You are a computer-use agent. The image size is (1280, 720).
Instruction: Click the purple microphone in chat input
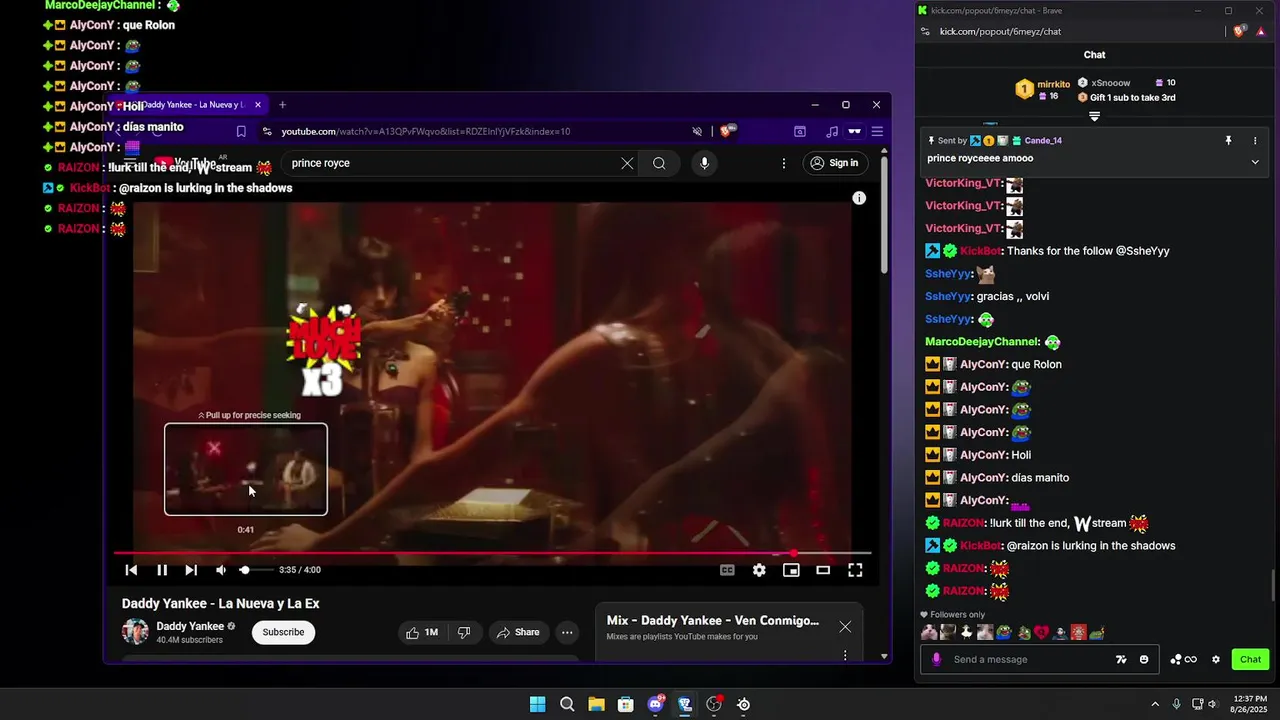[x=937, y=659]
